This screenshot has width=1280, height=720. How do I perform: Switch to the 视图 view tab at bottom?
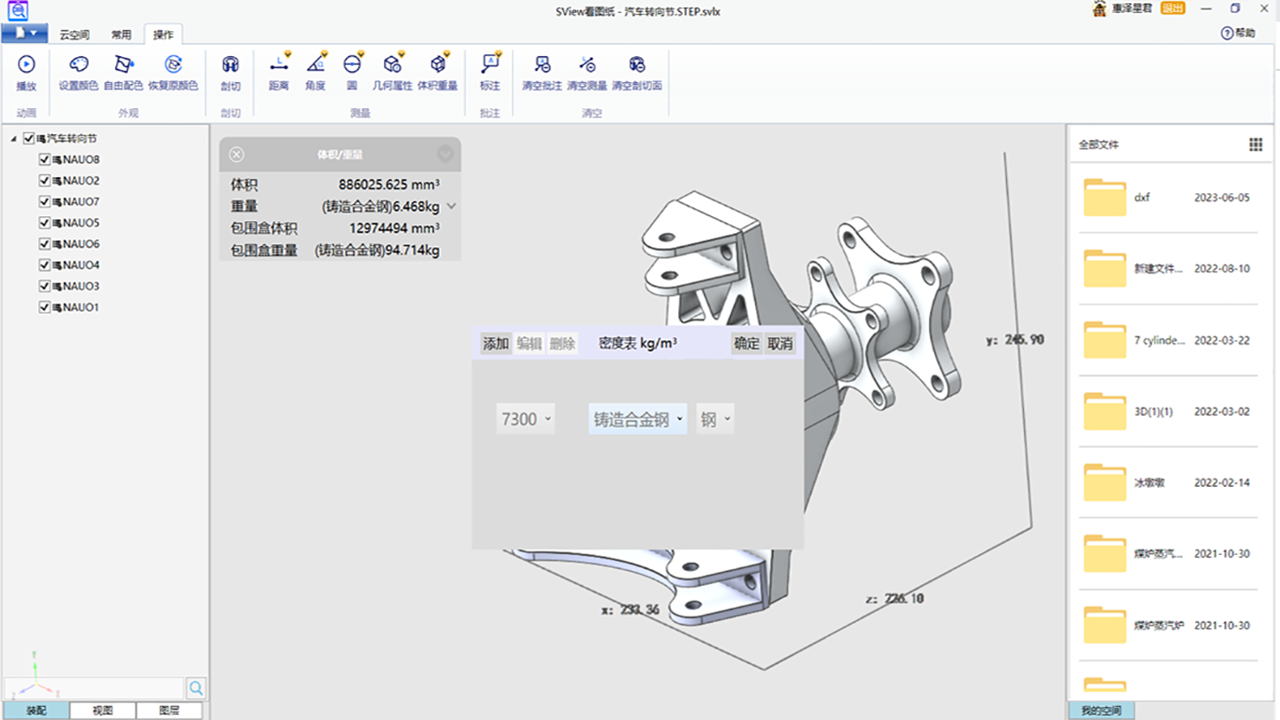[102, 709]
